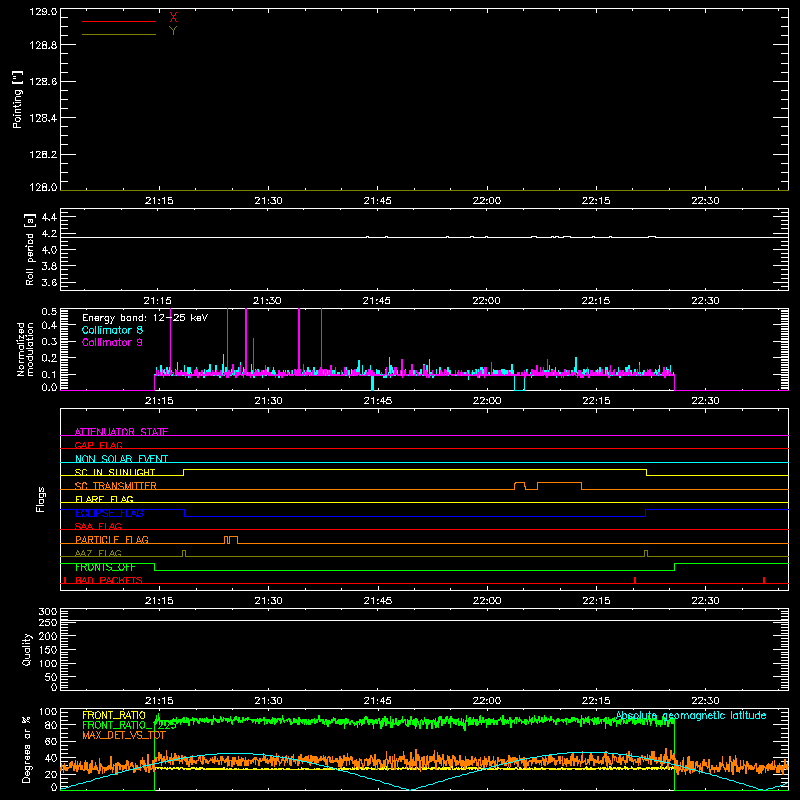Select the Collimator 8 legend entry
Screen dimensions: 800x800
pyautogui.click(x=112, y=330)
